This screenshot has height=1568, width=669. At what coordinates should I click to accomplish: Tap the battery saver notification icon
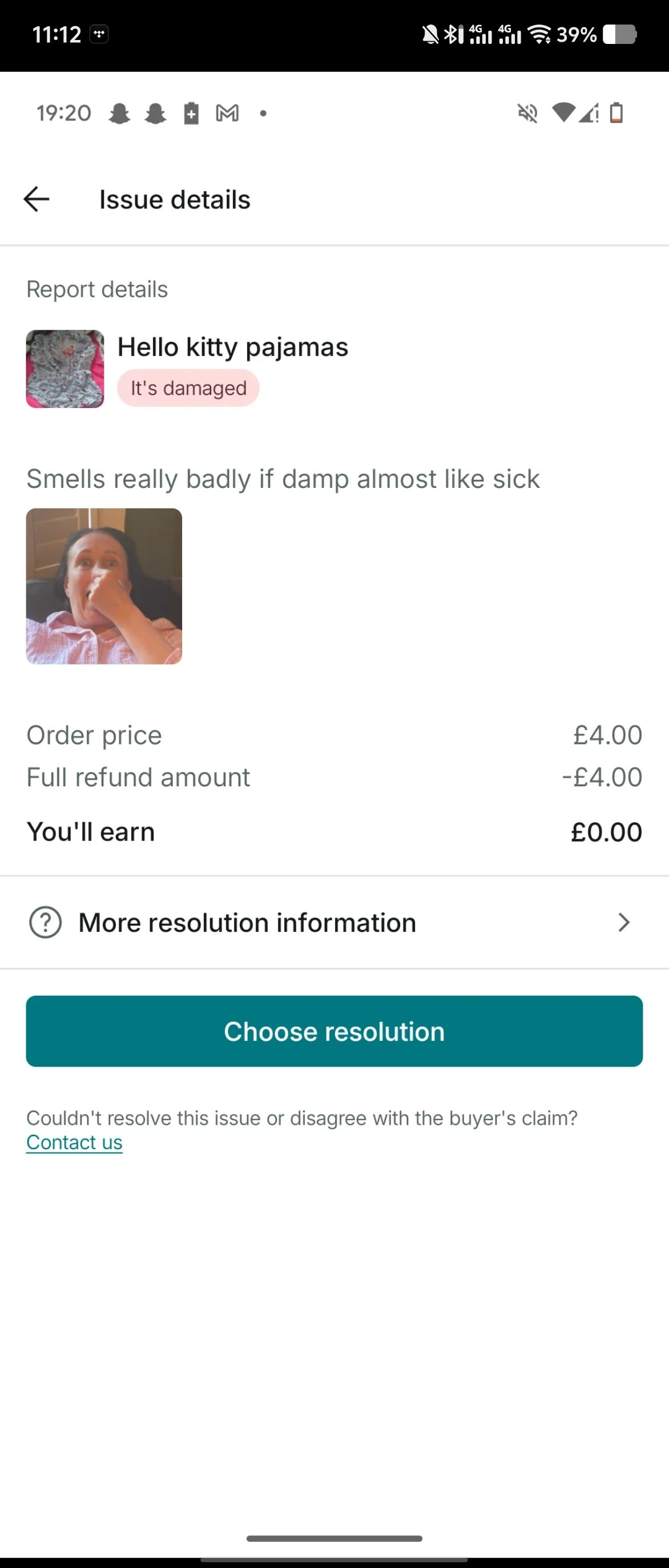191,113
